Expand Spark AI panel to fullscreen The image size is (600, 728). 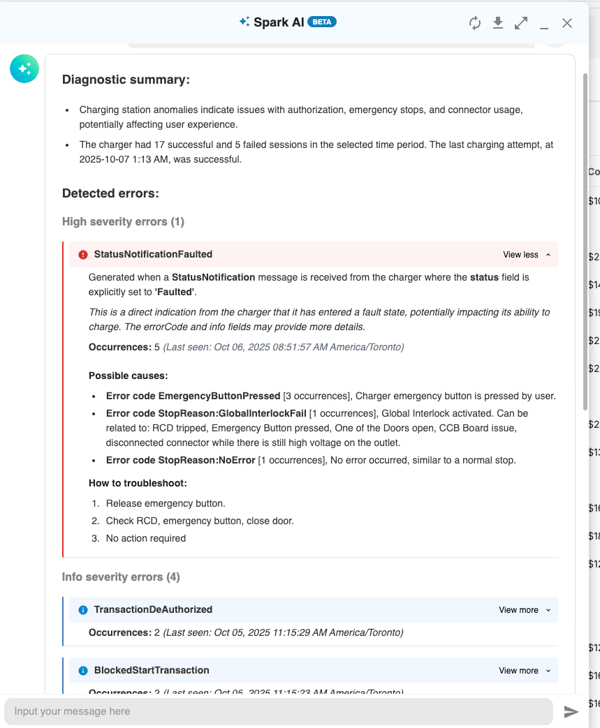point(521,23)
